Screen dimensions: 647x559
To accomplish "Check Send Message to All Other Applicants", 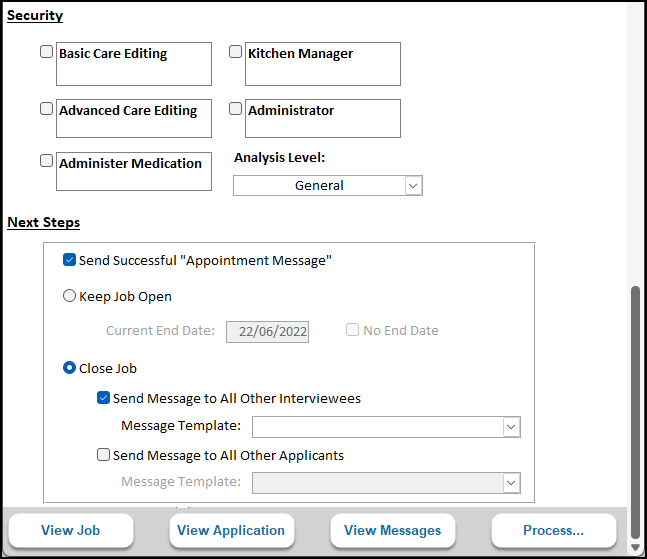I will point(103,455).
